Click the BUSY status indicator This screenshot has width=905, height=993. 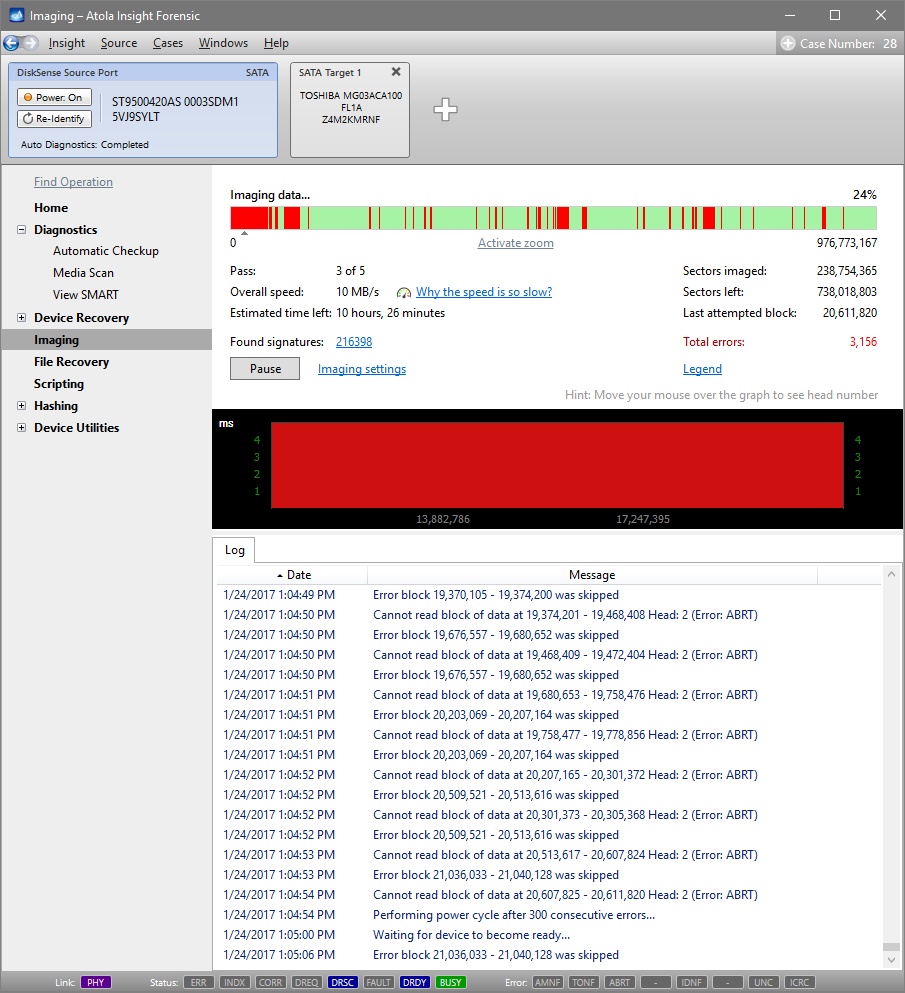point(450,982)
